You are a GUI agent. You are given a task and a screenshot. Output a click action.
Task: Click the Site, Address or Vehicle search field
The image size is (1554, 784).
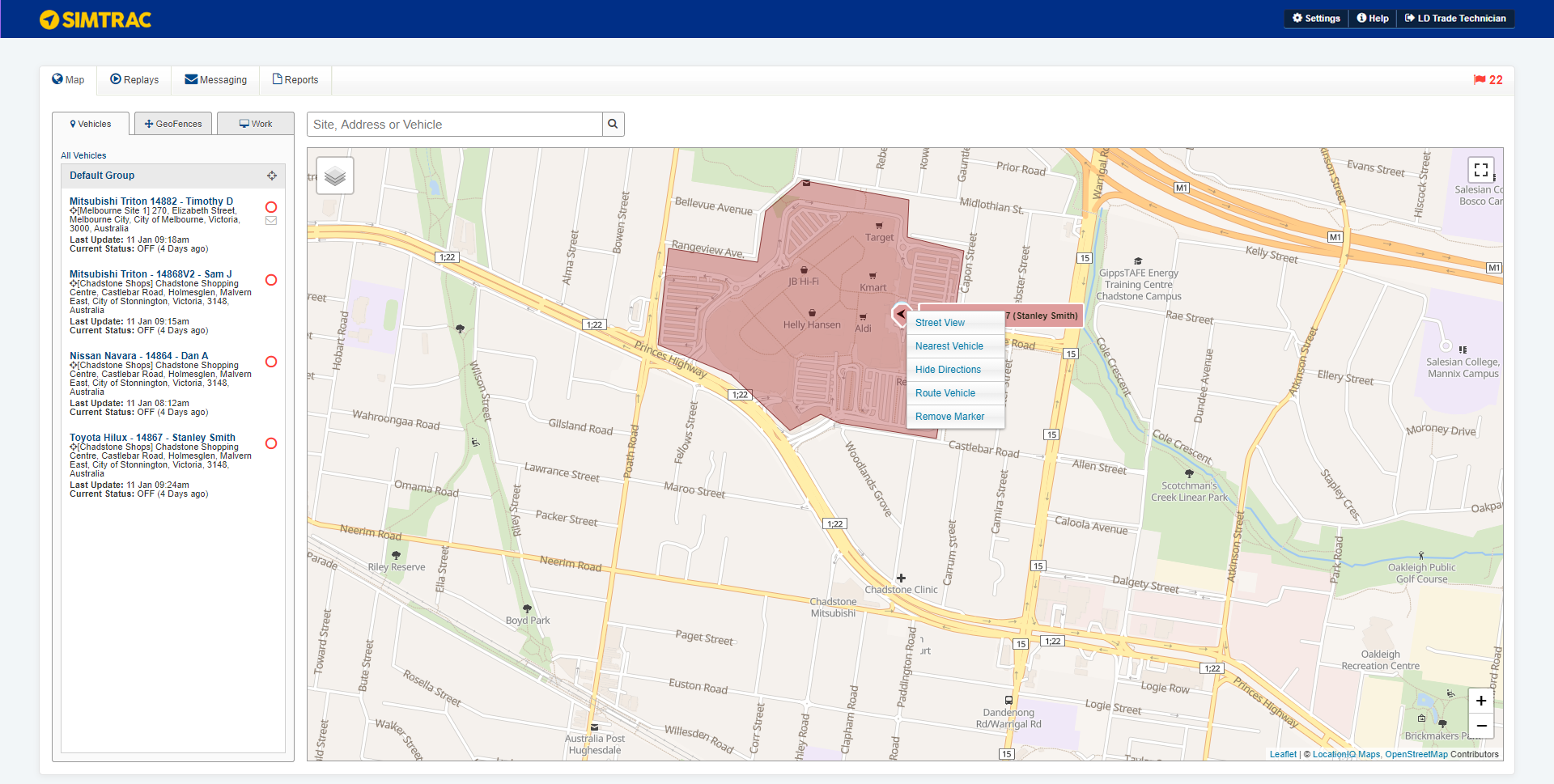pyautogui.click(x=455, y=125)
